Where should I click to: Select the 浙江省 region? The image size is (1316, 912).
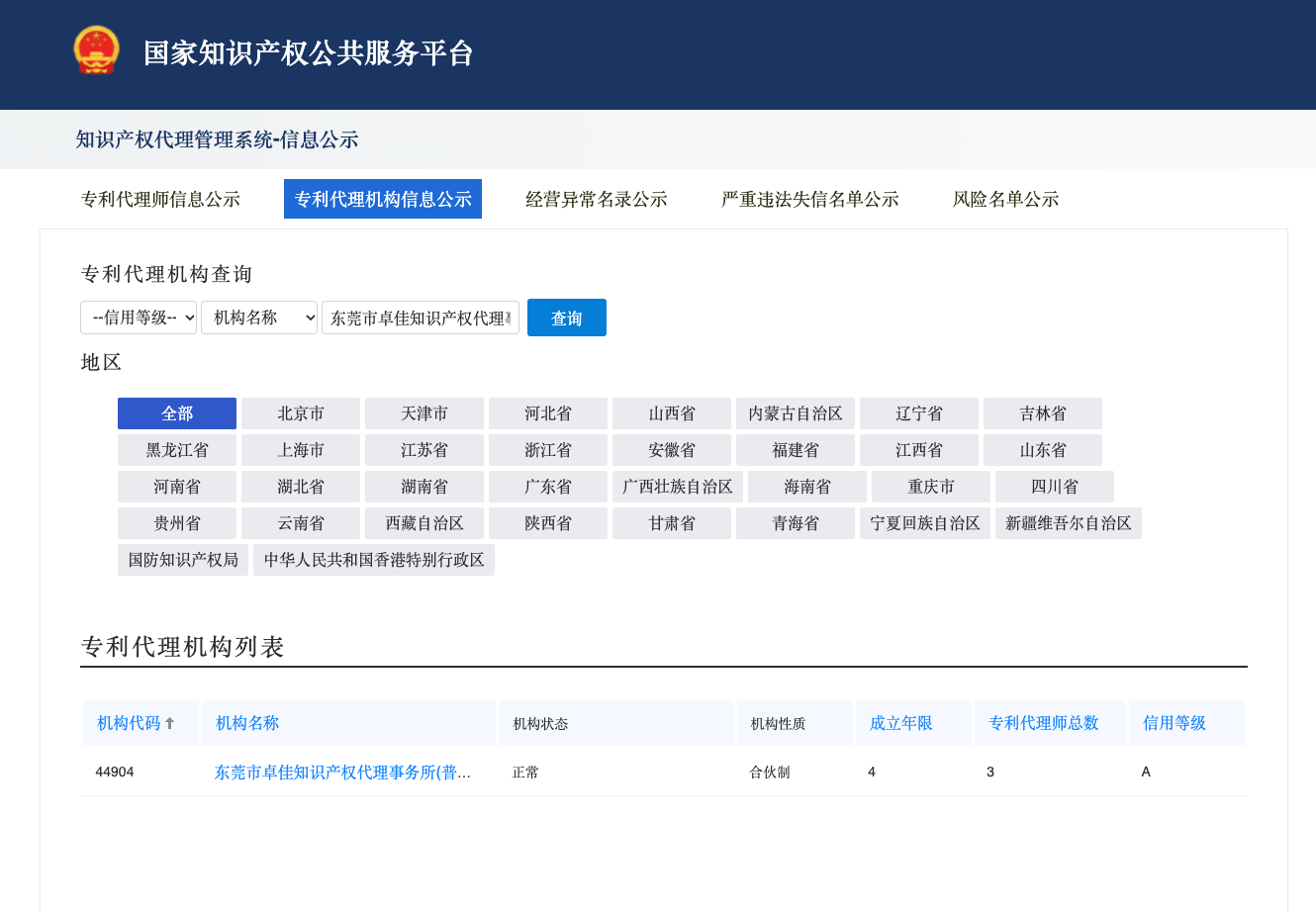coord(548,450)
